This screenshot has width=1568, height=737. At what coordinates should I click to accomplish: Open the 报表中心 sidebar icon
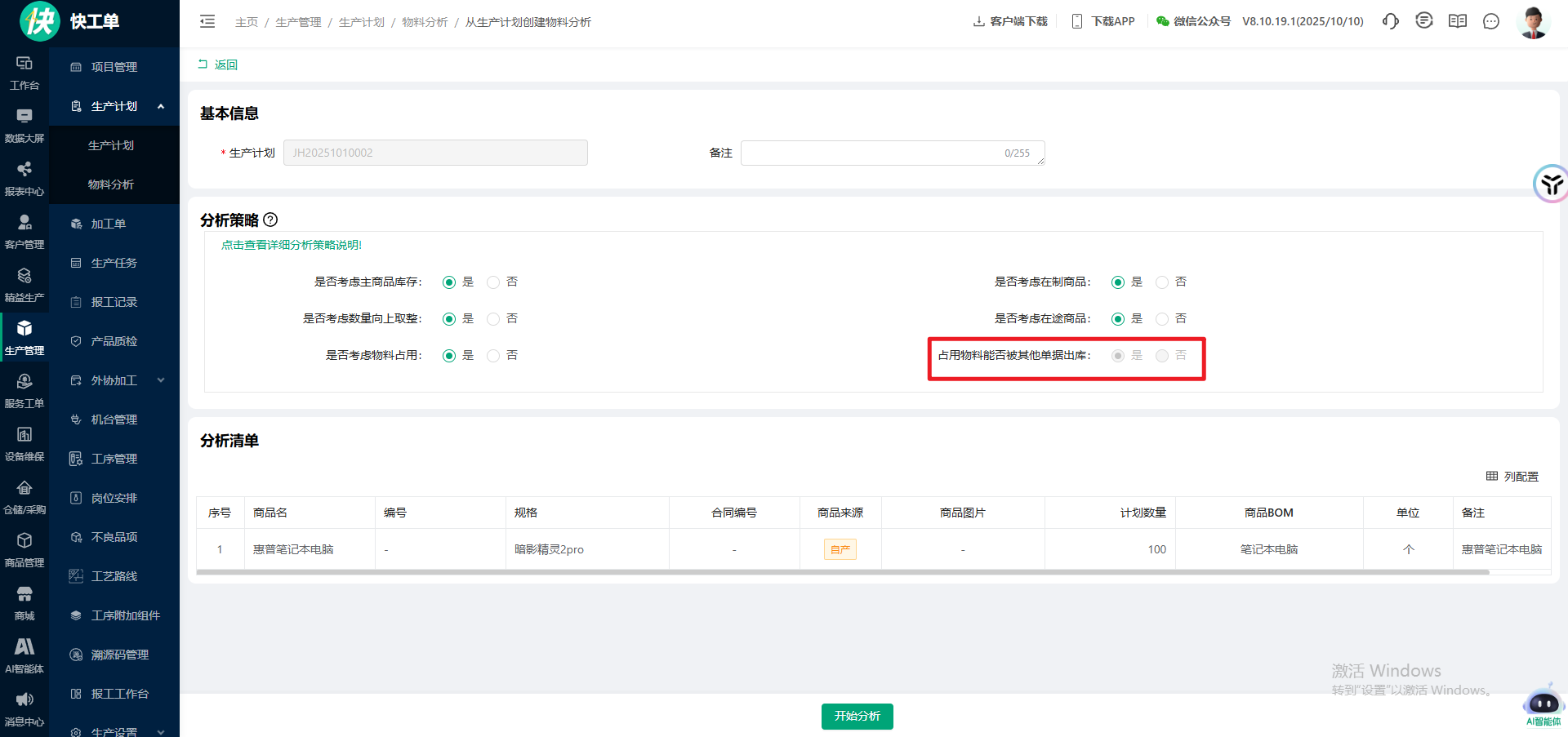coord(24,178)
